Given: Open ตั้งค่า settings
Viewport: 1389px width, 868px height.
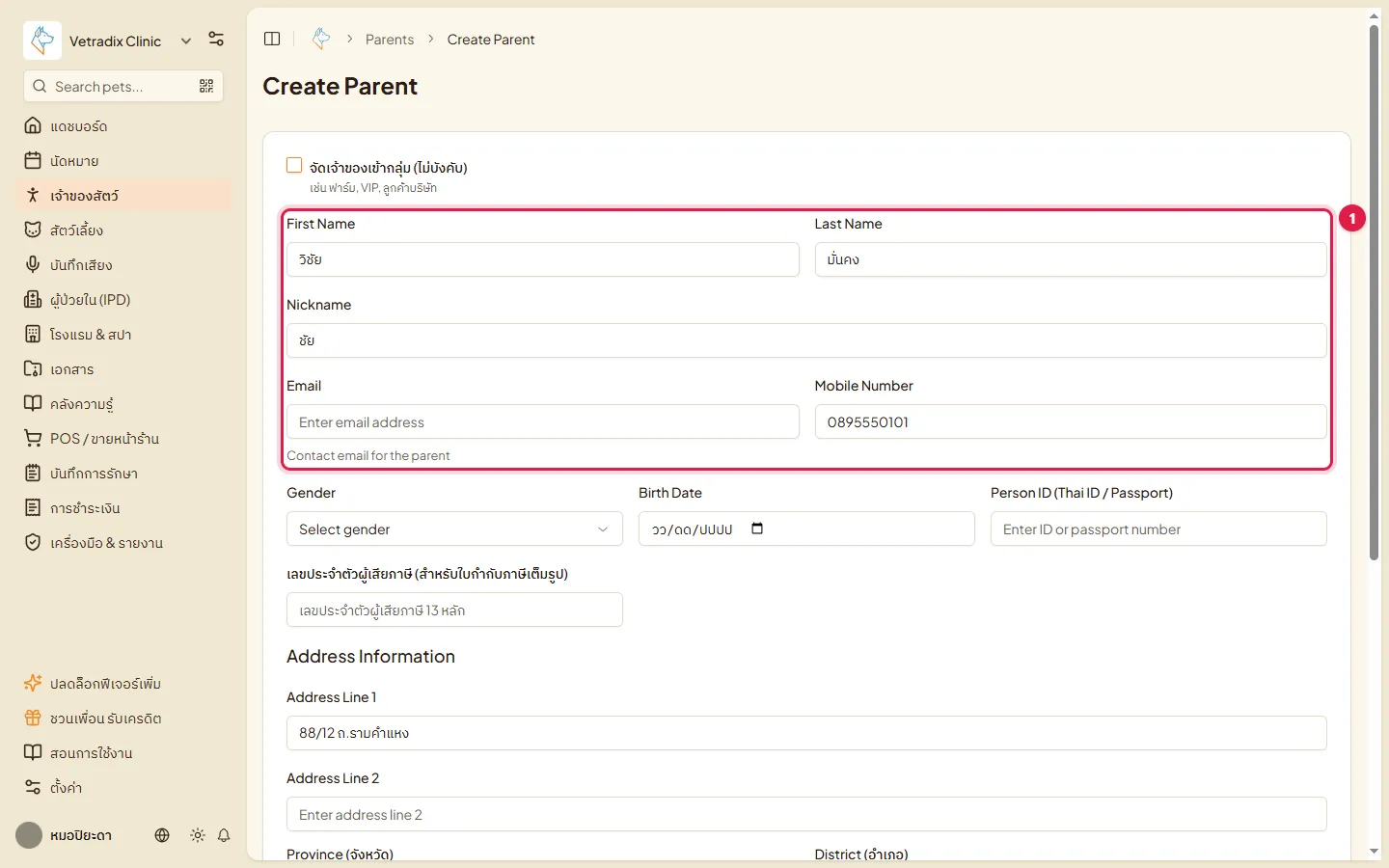Looking at the screenshot, I should click(x=123, y=788).
